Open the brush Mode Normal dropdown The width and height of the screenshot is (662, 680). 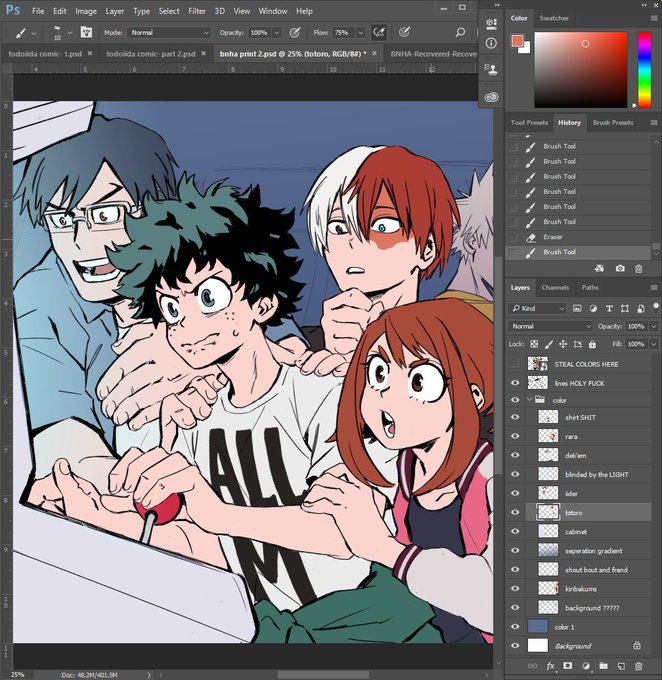[169, 33]
